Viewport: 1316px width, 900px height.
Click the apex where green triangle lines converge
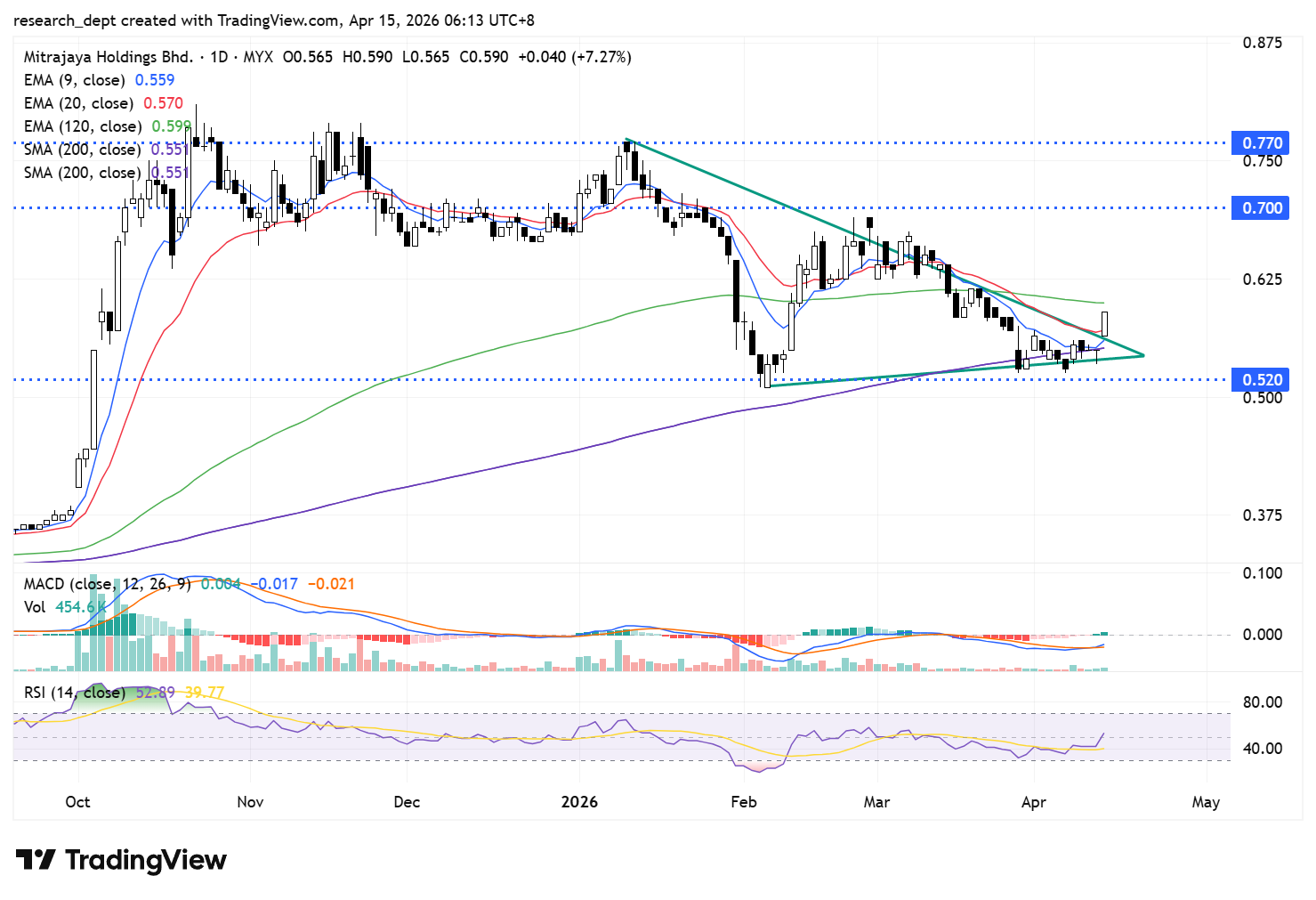coord(1143,355)
